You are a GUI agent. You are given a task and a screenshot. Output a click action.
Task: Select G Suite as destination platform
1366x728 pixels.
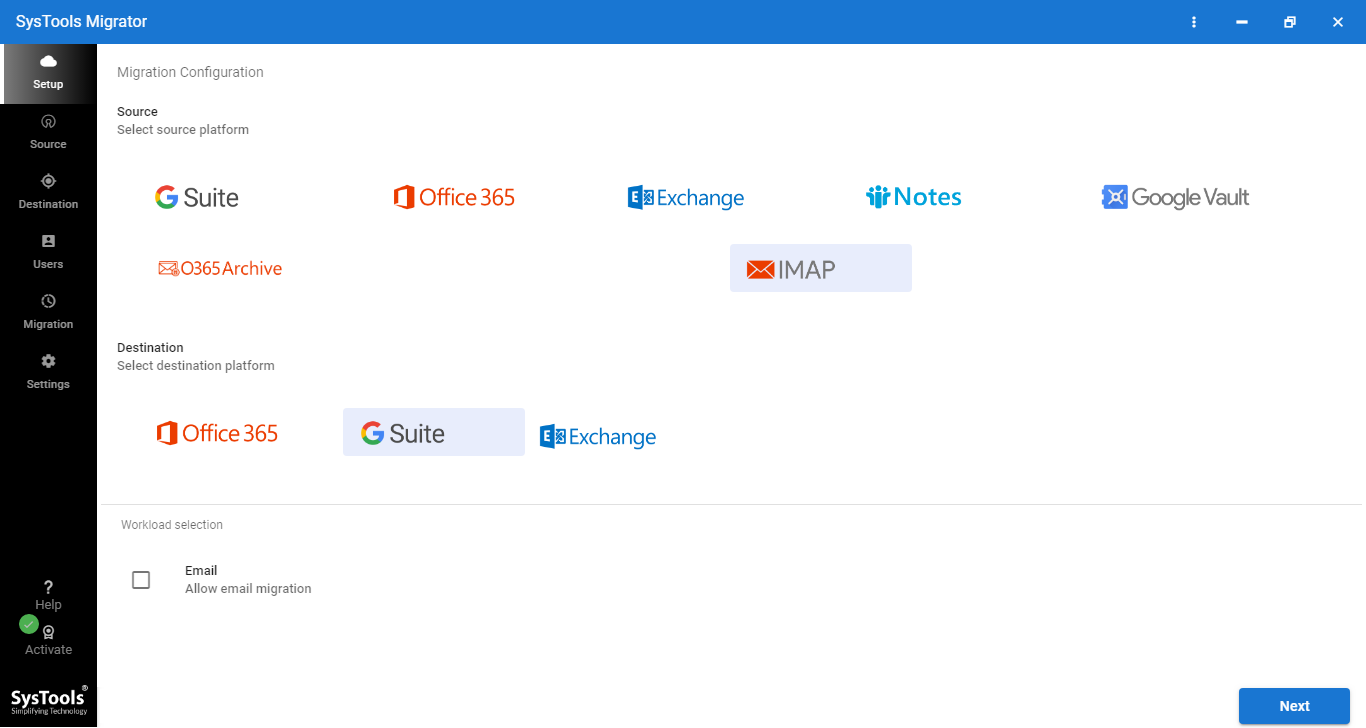(x=434, y=432)
